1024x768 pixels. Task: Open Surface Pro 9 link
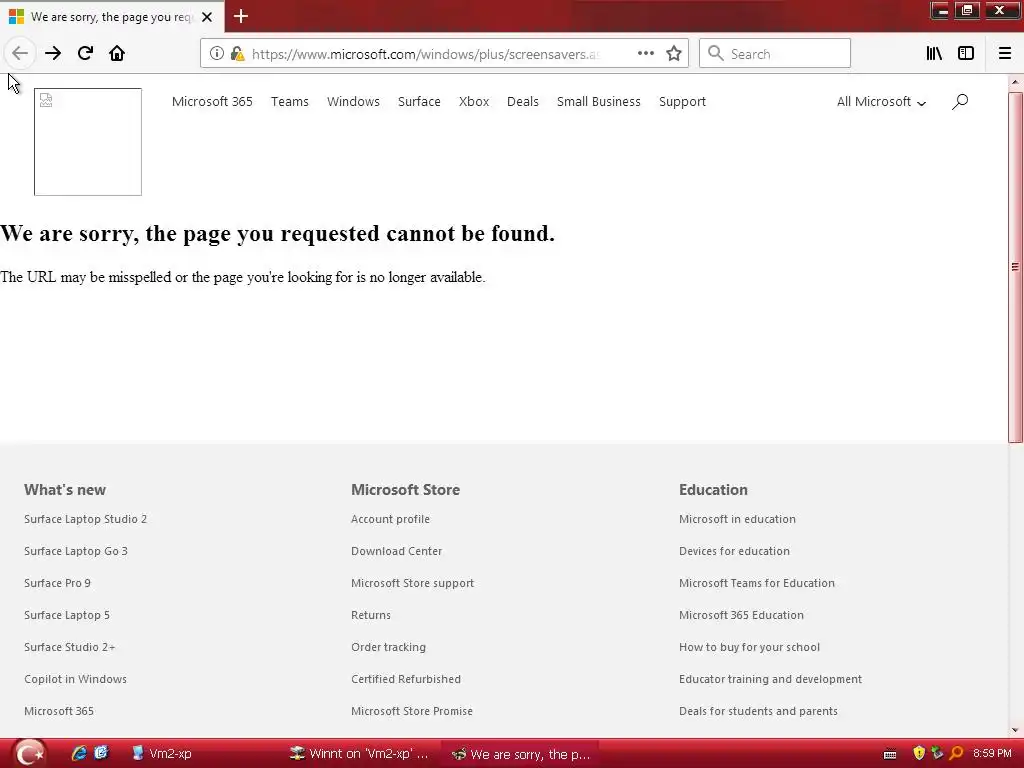click(x=57, y=583)
